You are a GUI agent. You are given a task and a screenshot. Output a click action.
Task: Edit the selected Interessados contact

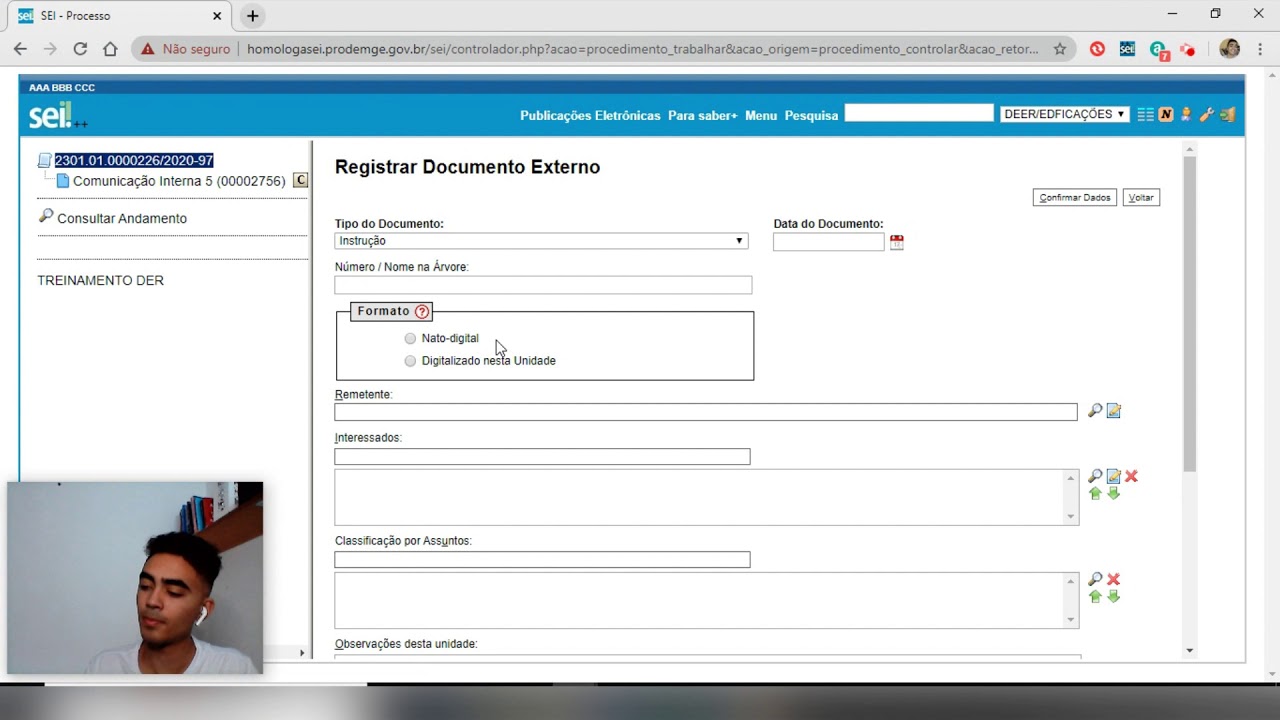[1113, 477]
